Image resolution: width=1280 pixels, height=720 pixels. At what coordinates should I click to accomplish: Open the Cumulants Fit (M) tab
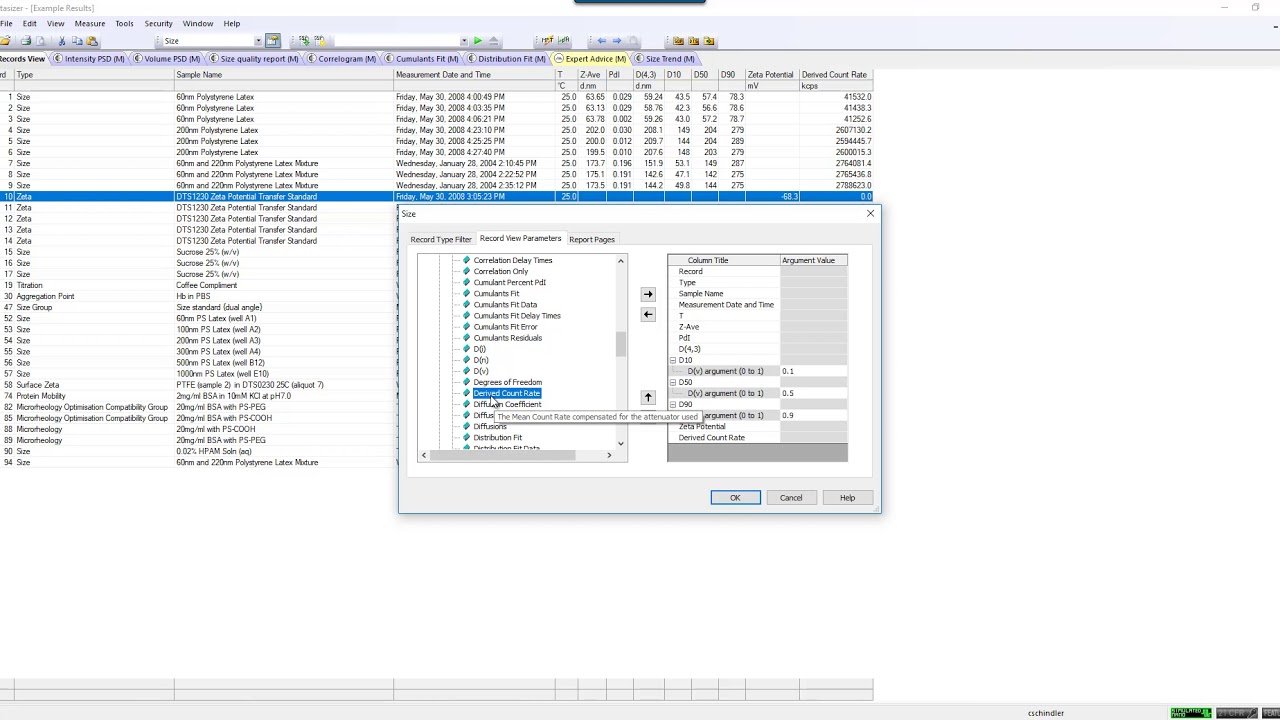420,58
